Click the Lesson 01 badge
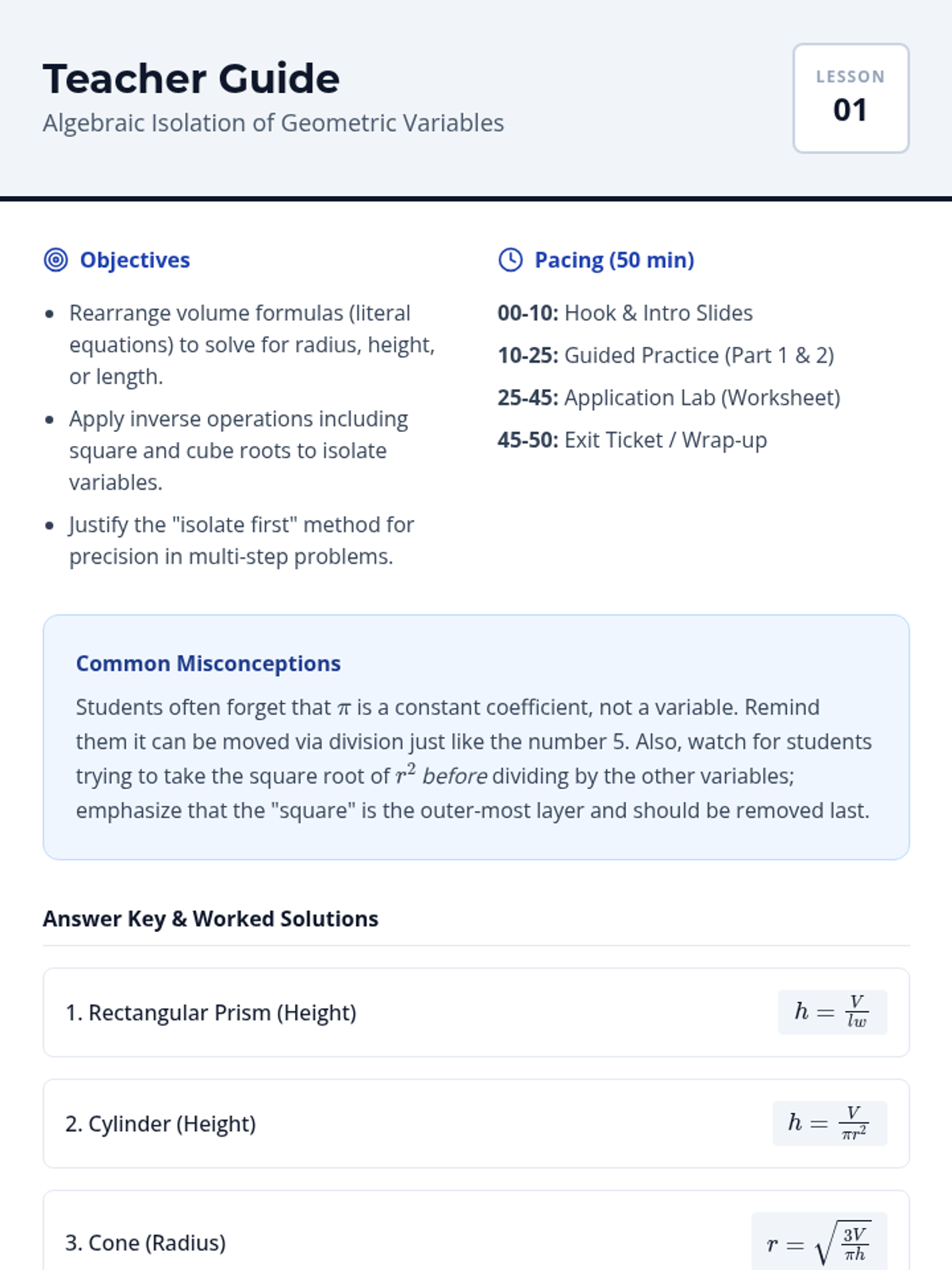The image size is (952, 1270). click(850, 98)
